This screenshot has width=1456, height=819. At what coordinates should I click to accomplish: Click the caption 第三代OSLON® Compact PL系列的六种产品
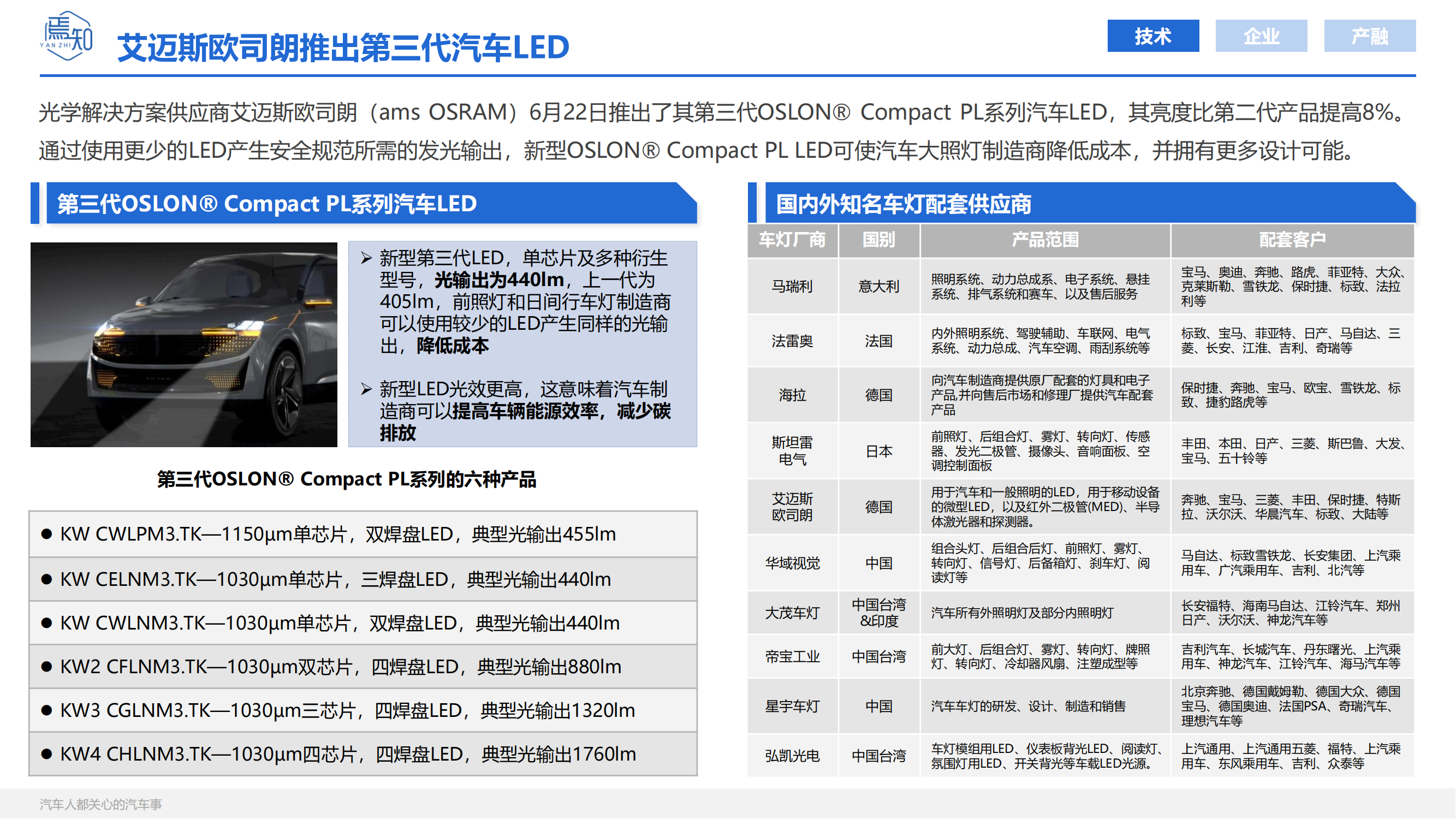347,479
